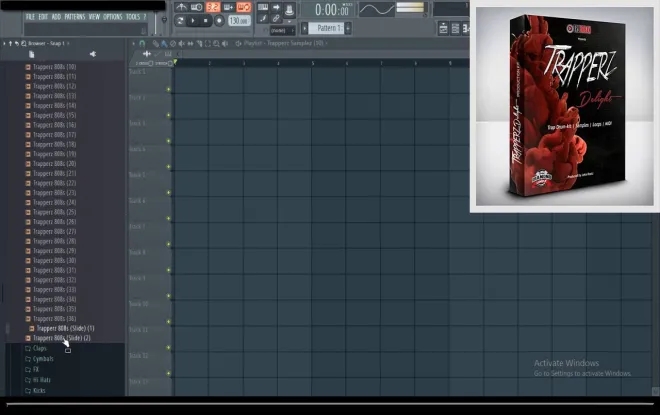
Task: Open FILE menu
Action: (30, 17)
